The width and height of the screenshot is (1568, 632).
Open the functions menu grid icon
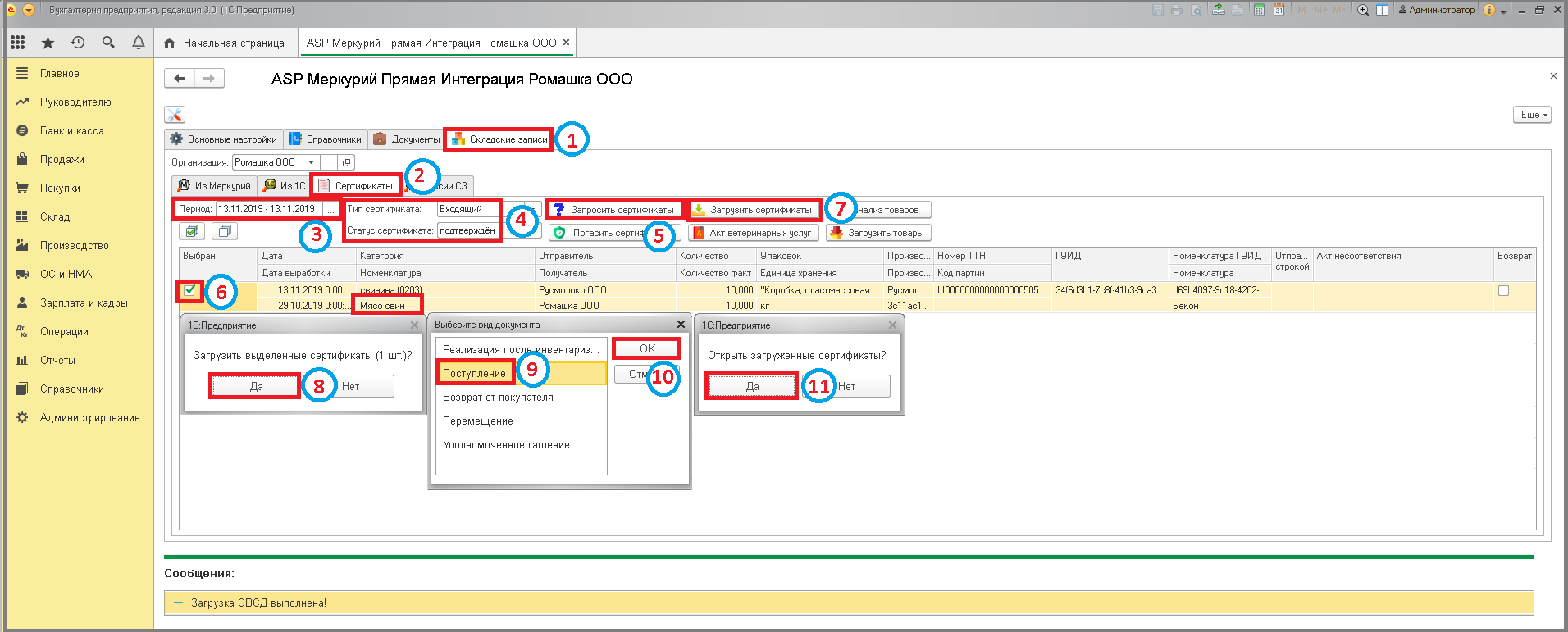18,43
